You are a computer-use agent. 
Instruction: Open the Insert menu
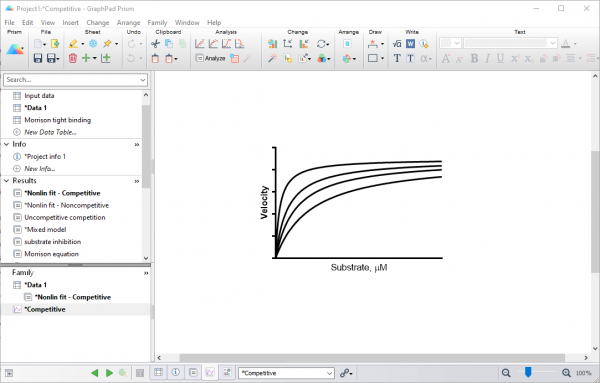click(x=70, y=23)
